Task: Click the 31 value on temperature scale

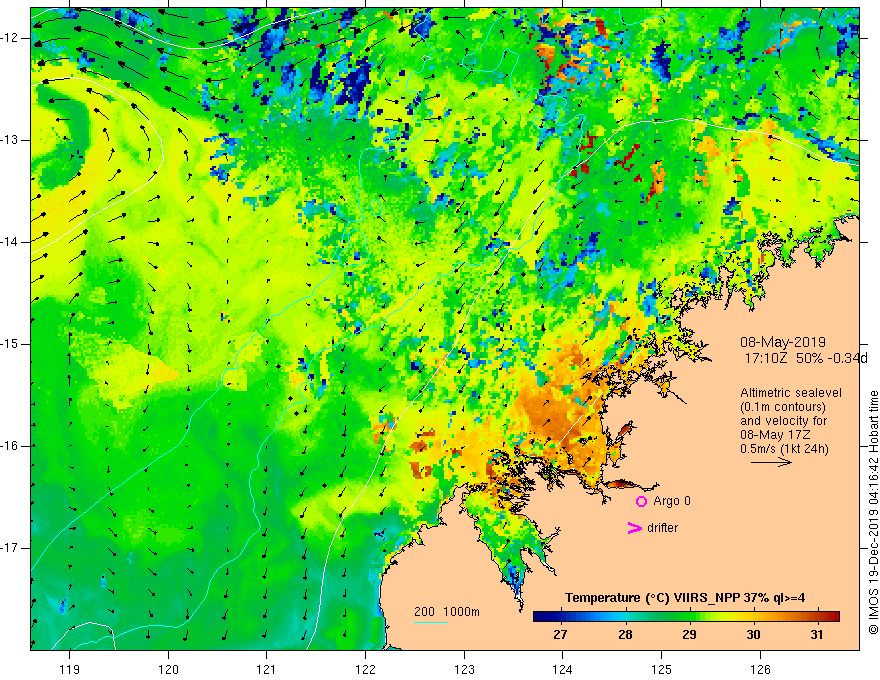Action: click(x=817, y=635)
